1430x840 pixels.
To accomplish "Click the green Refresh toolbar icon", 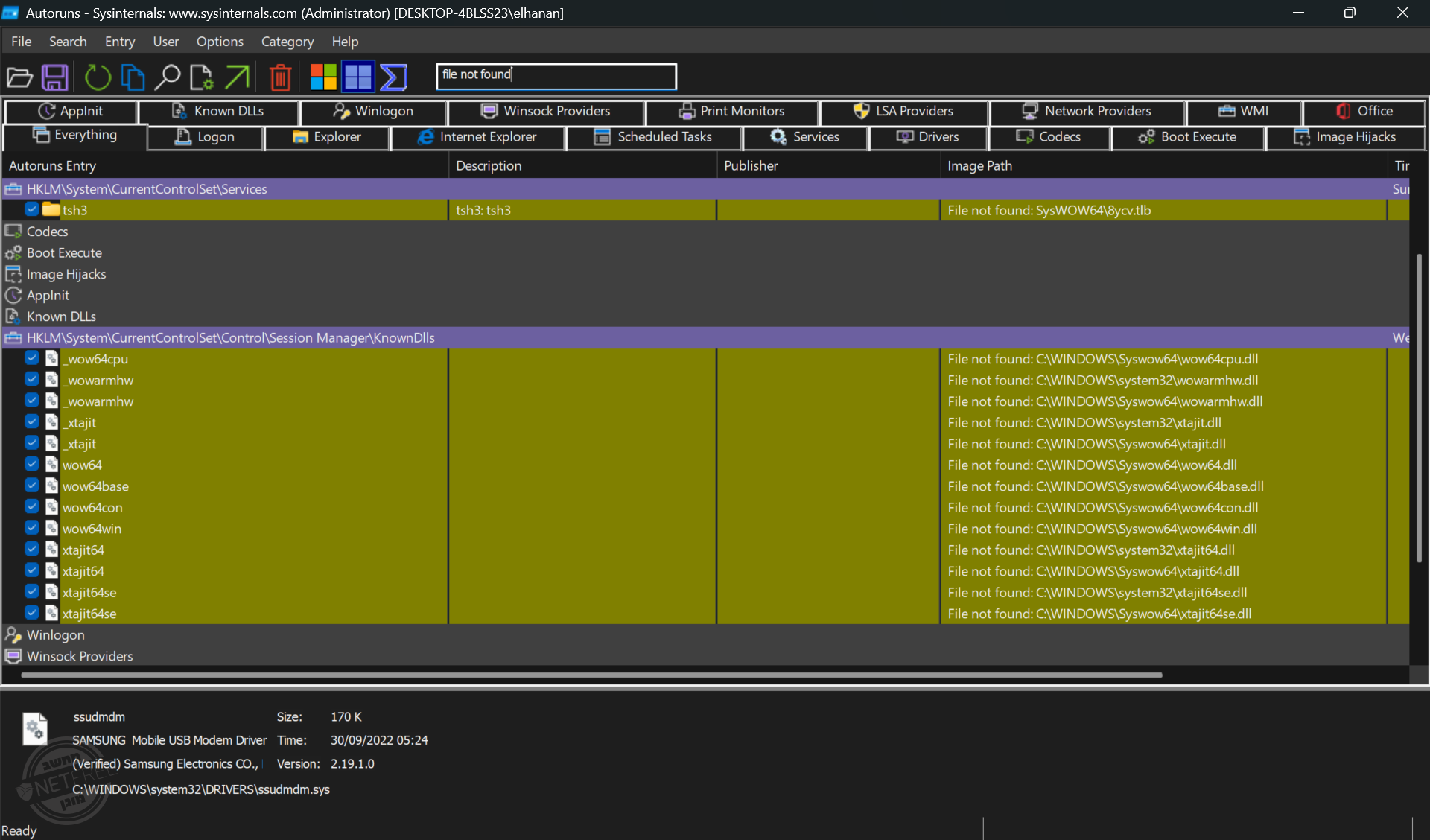I will click(x=98, y=77).
